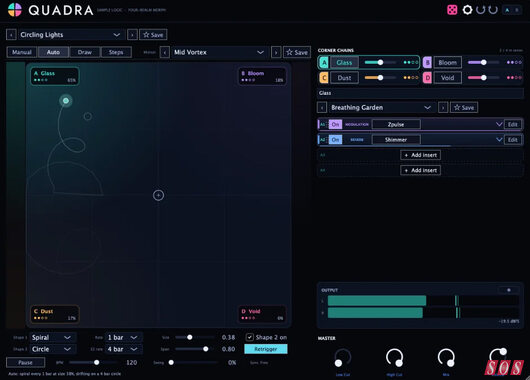Switch to B state in A/B compare
530x380 pixels.
516,10
